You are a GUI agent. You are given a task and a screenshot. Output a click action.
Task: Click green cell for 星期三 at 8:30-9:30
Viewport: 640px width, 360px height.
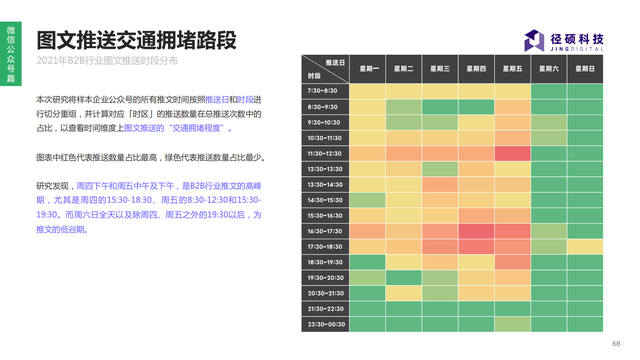pyautogui.click(x=440, y=107)
